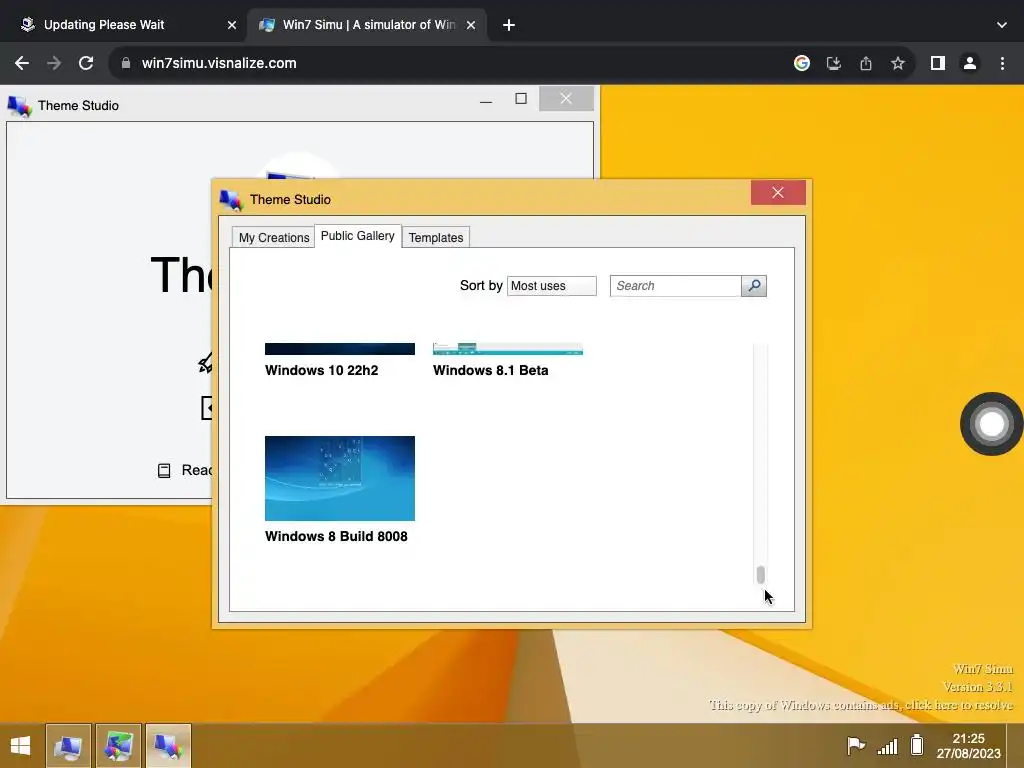Maximize the background Theme Studio window

(x=520, y=99)
